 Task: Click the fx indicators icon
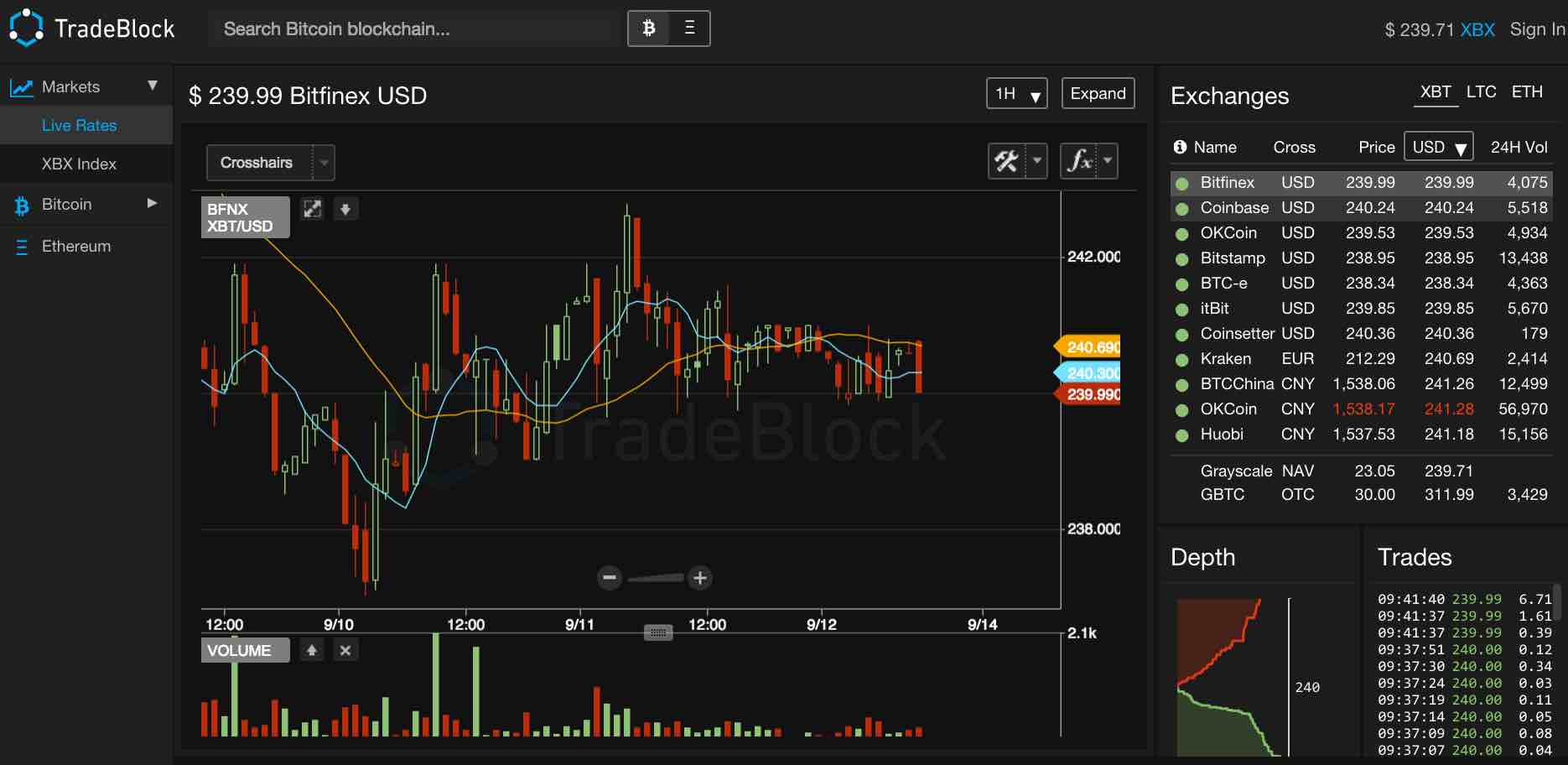tap(1079, 160)
